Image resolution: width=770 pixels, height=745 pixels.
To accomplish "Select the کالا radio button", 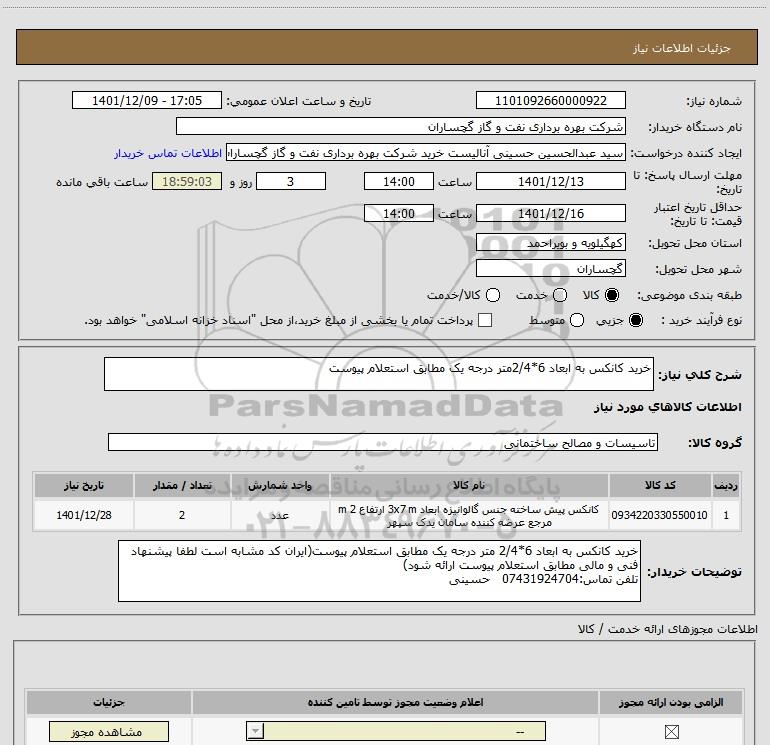I will 612,295.
